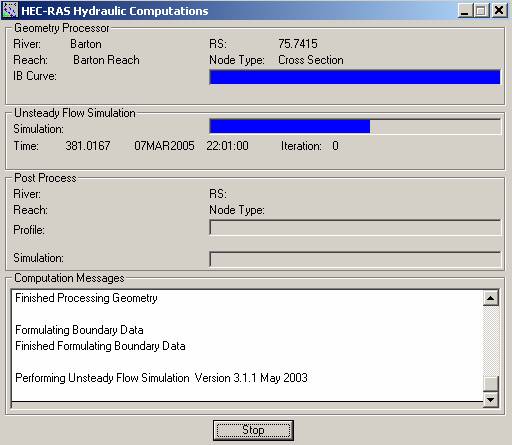Minimize the Hydraulic Computations window
Image resolution: width=512 pixels, height=445 pixels.
(x=464, y=10)
